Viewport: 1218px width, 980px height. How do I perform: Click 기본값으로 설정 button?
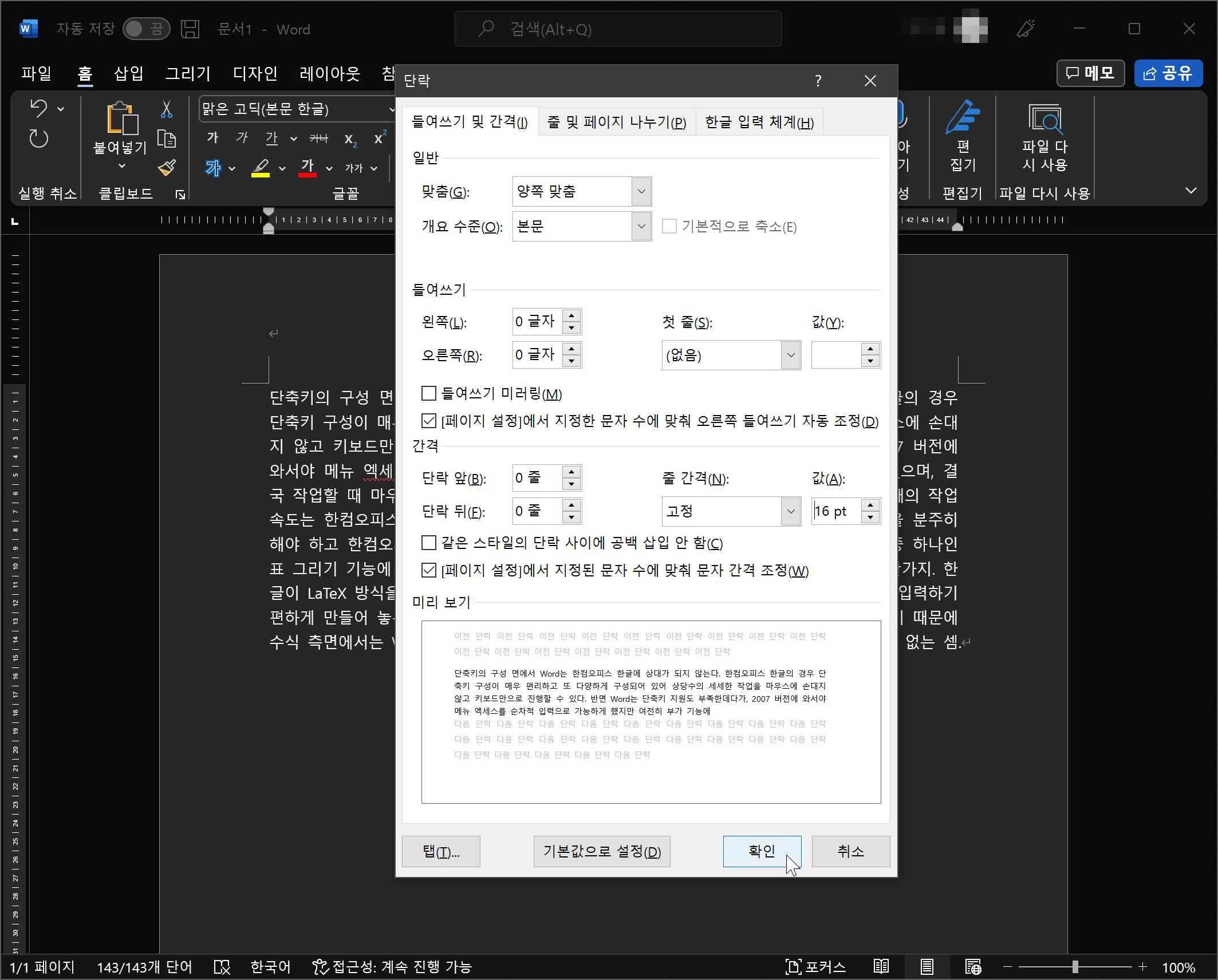602,851
